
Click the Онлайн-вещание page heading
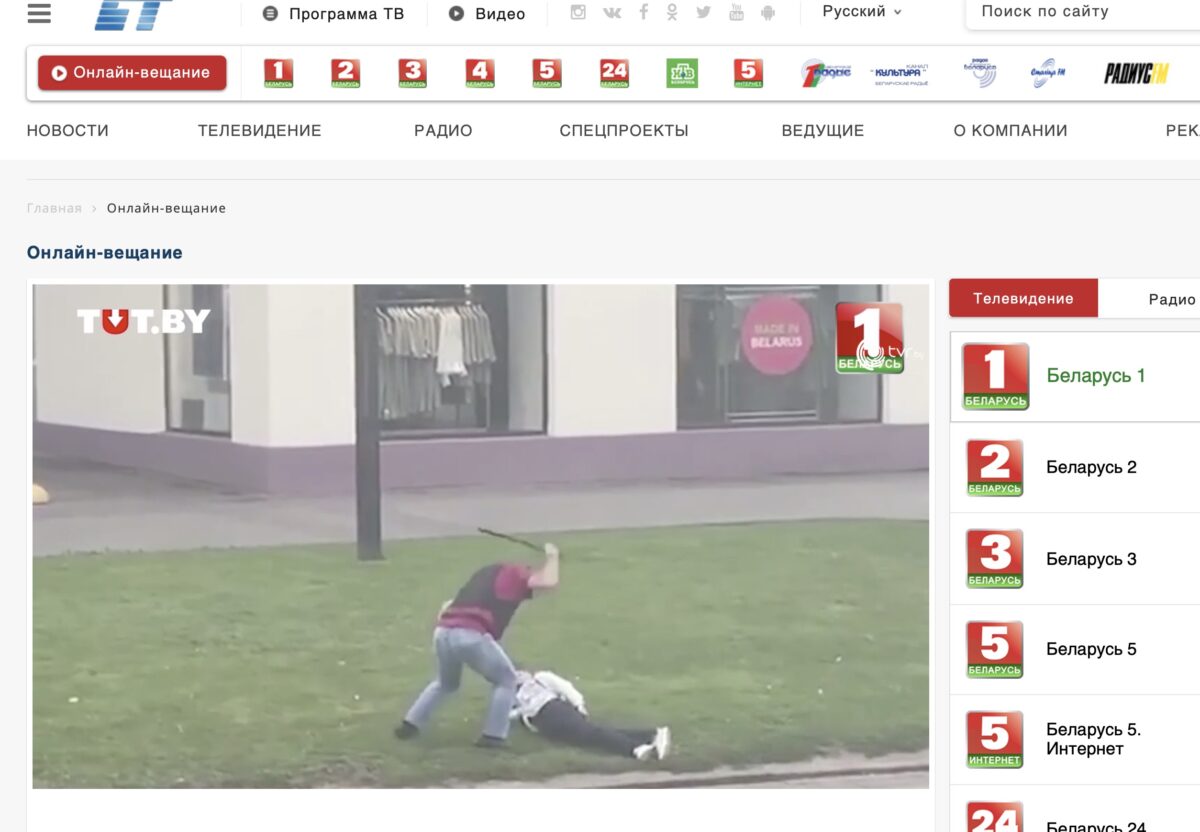(x=105, y=253)
